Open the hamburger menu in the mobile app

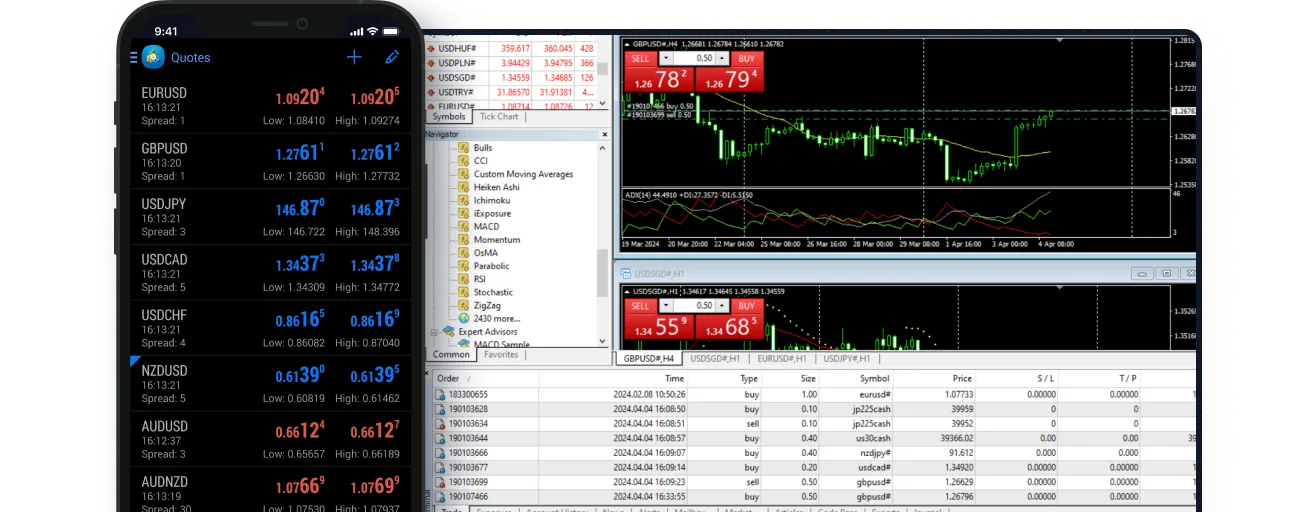(x=134, y=57)
